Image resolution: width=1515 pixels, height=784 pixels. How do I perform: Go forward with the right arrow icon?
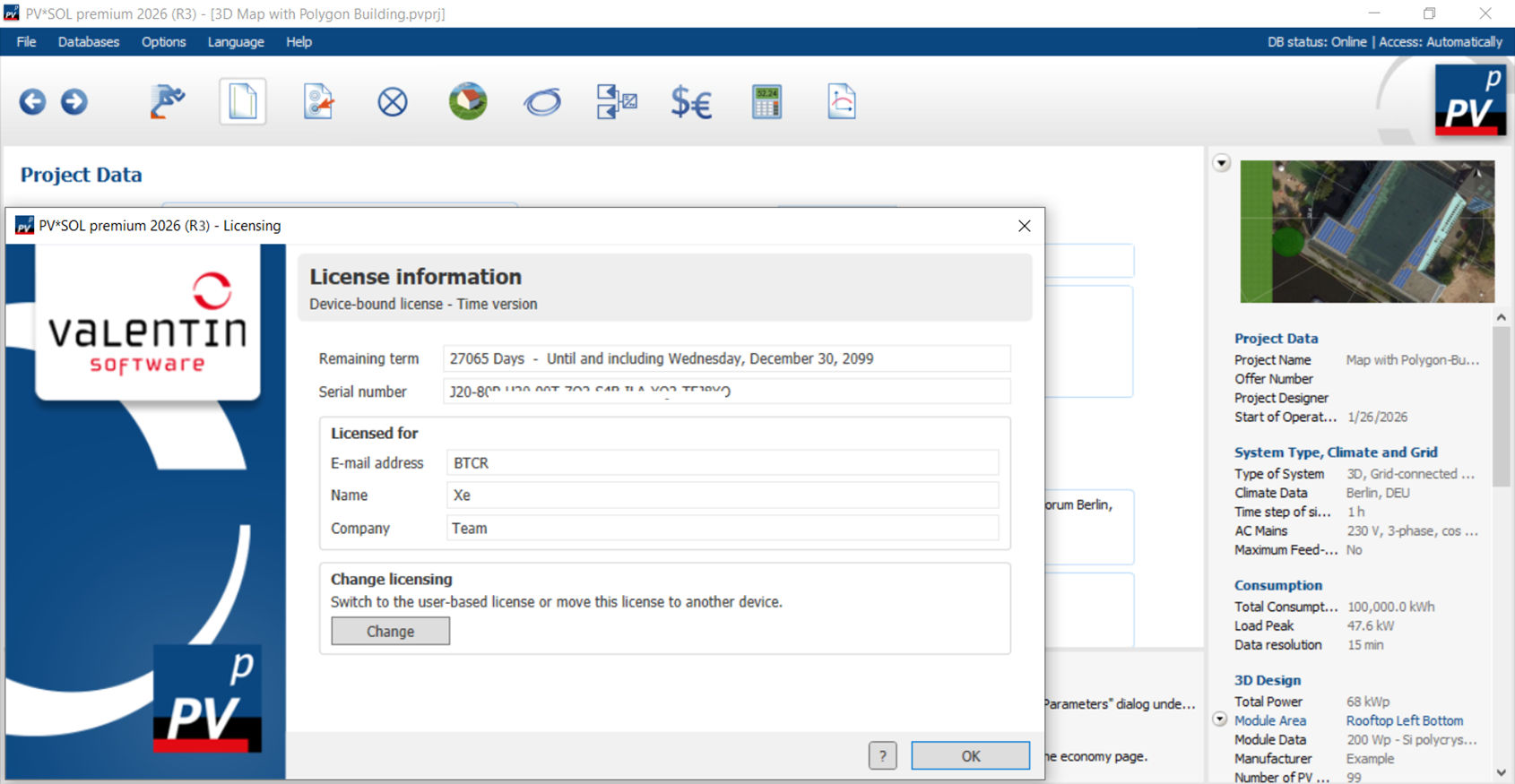pyautogui.click(x=74, y=102)
